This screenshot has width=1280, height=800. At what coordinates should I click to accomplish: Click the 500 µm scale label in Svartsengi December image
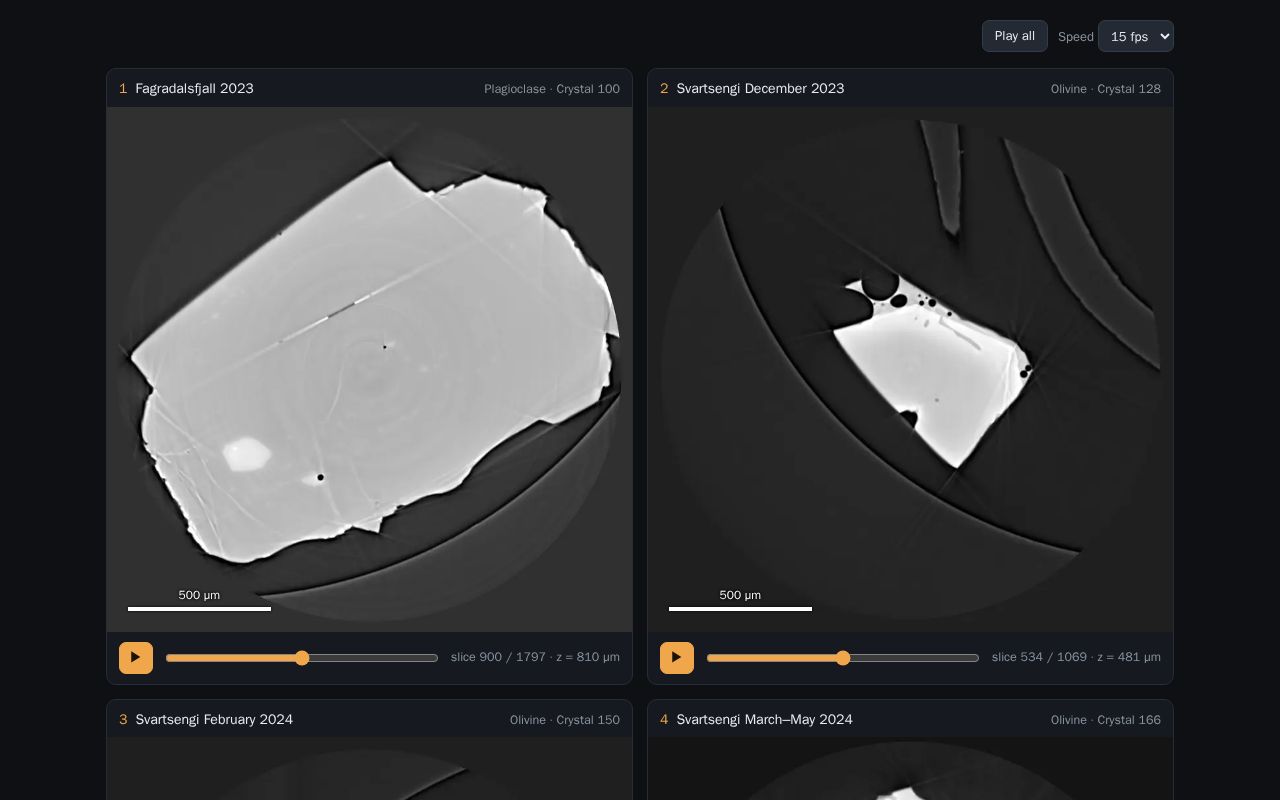(x=740, y=595)
